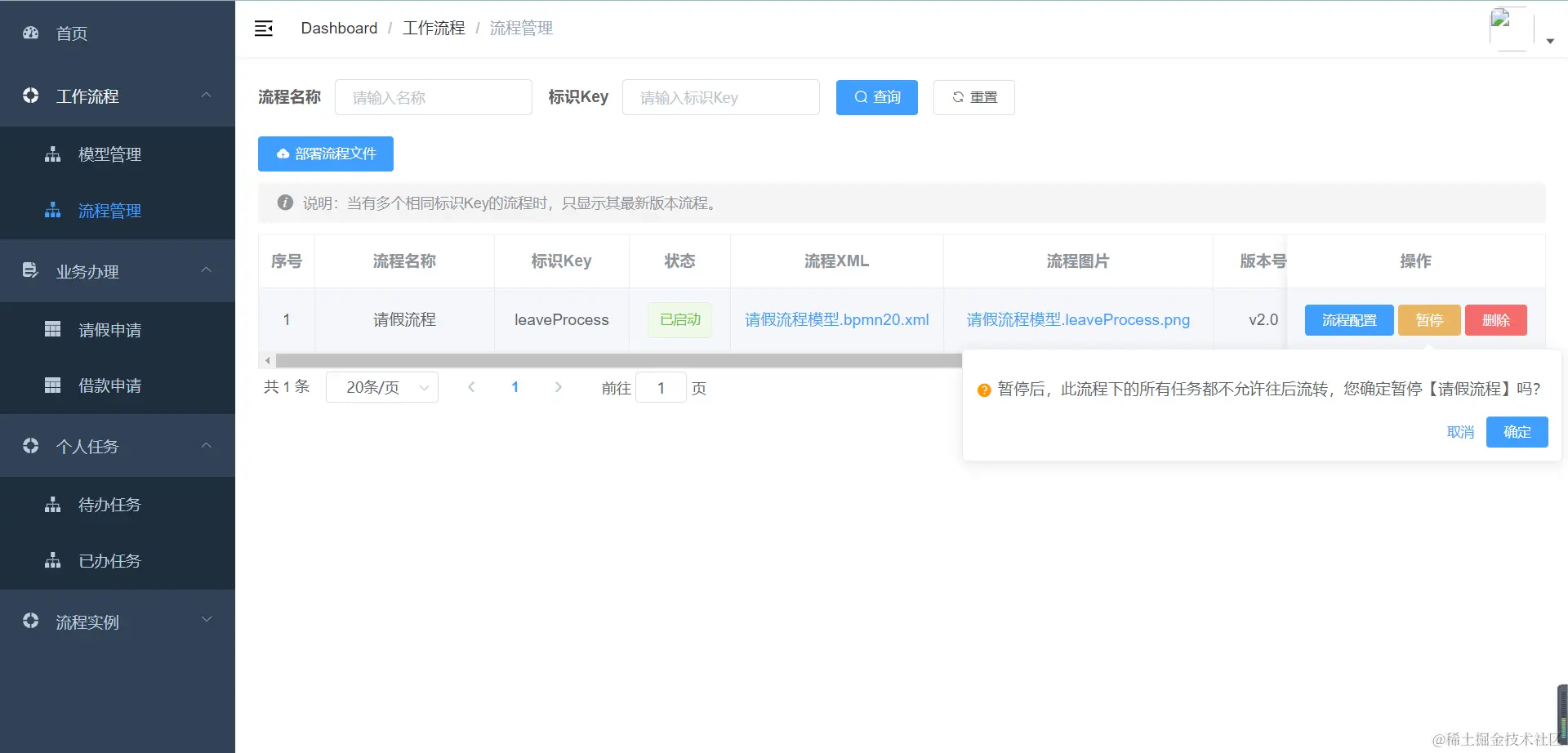Click the 共 1 条 total count text
Viewport: 1568px width, 753px height.
[x=287, y=387]
